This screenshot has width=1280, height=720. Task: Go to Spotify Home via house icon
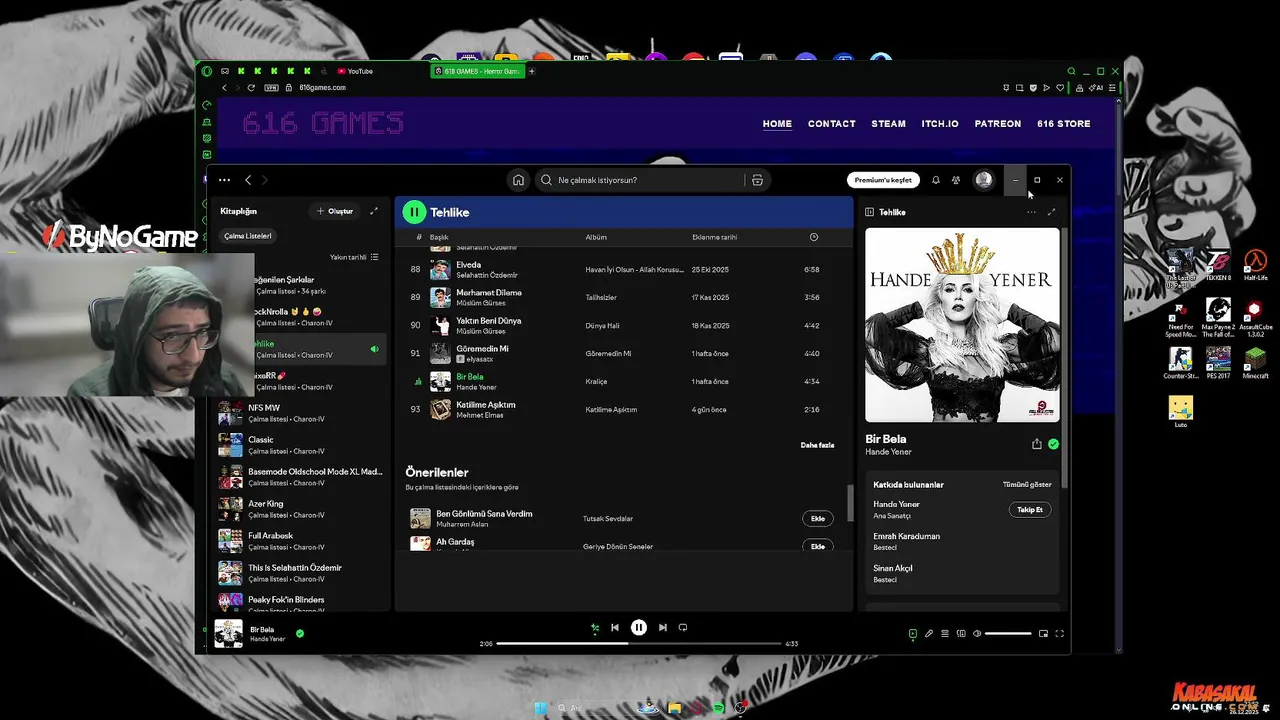(x=518, y=180)
